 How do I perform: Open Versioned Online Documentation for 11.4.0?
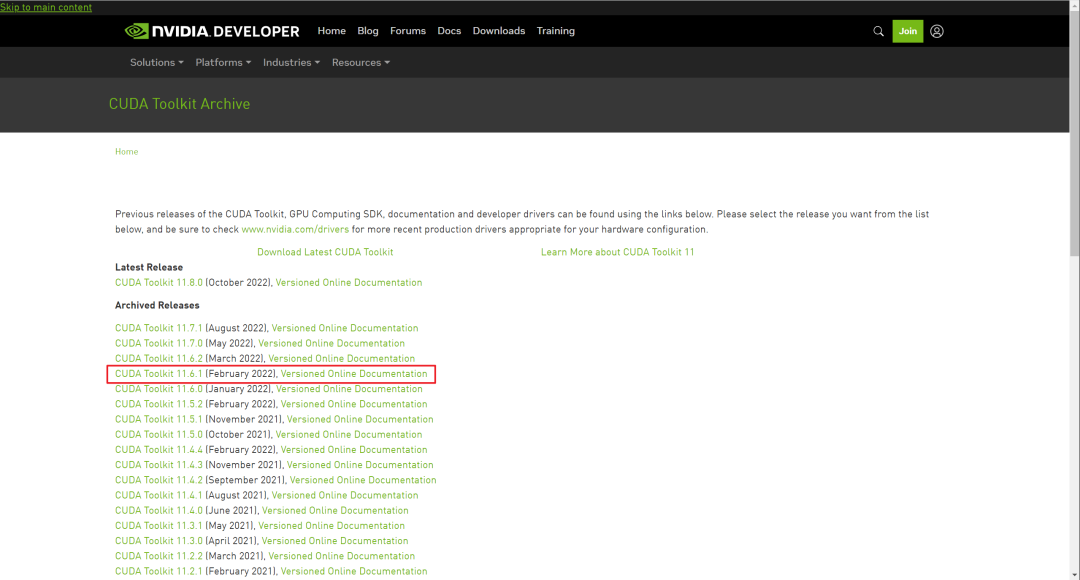pyautogui.click(x=335, y=510)
